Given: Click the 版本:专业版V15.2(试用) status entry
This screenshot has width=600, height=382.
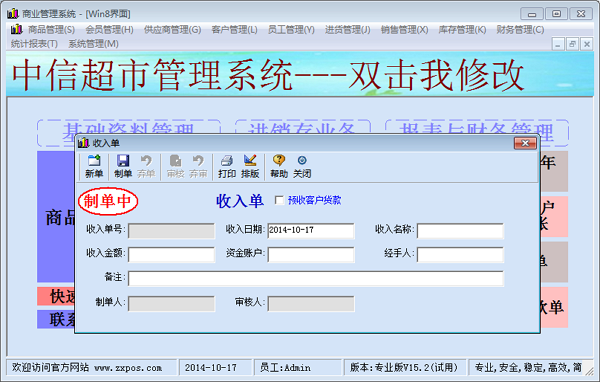Looking at the screenshot, I should point(404,368).
